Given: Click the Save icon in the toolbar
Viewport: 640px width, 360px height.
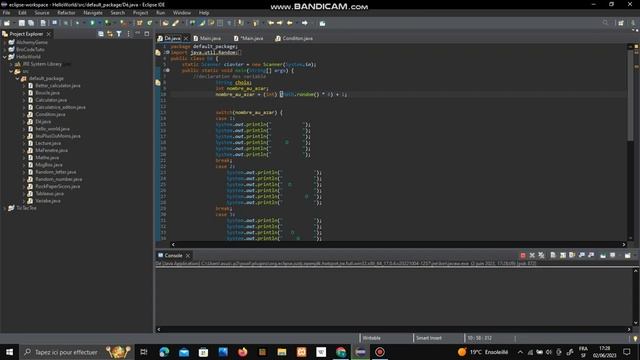Looking at the screenshot, I should [x=22, y=23].
